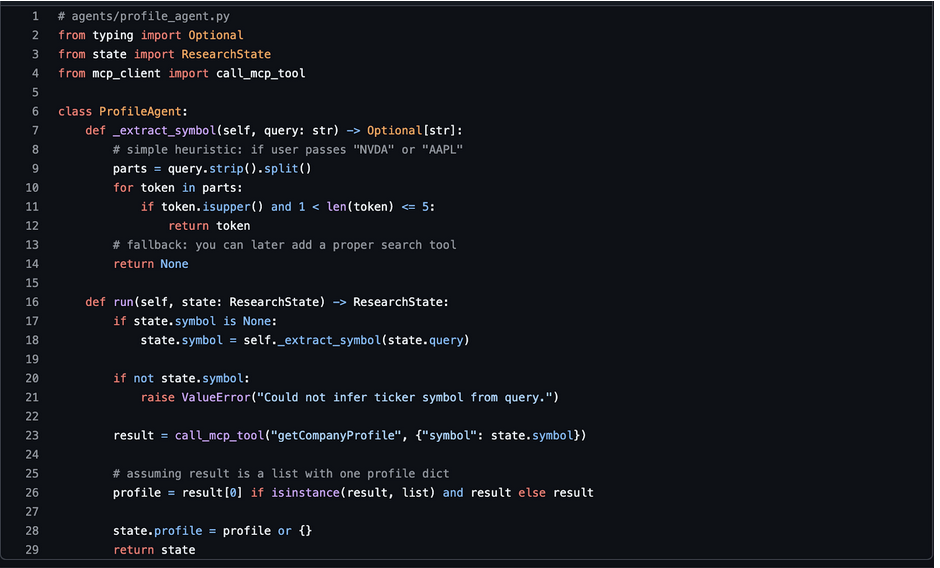Screen dimensions: 940x568
Task: Place cursor on the ValueError exception name
Action: coord(215,397)
